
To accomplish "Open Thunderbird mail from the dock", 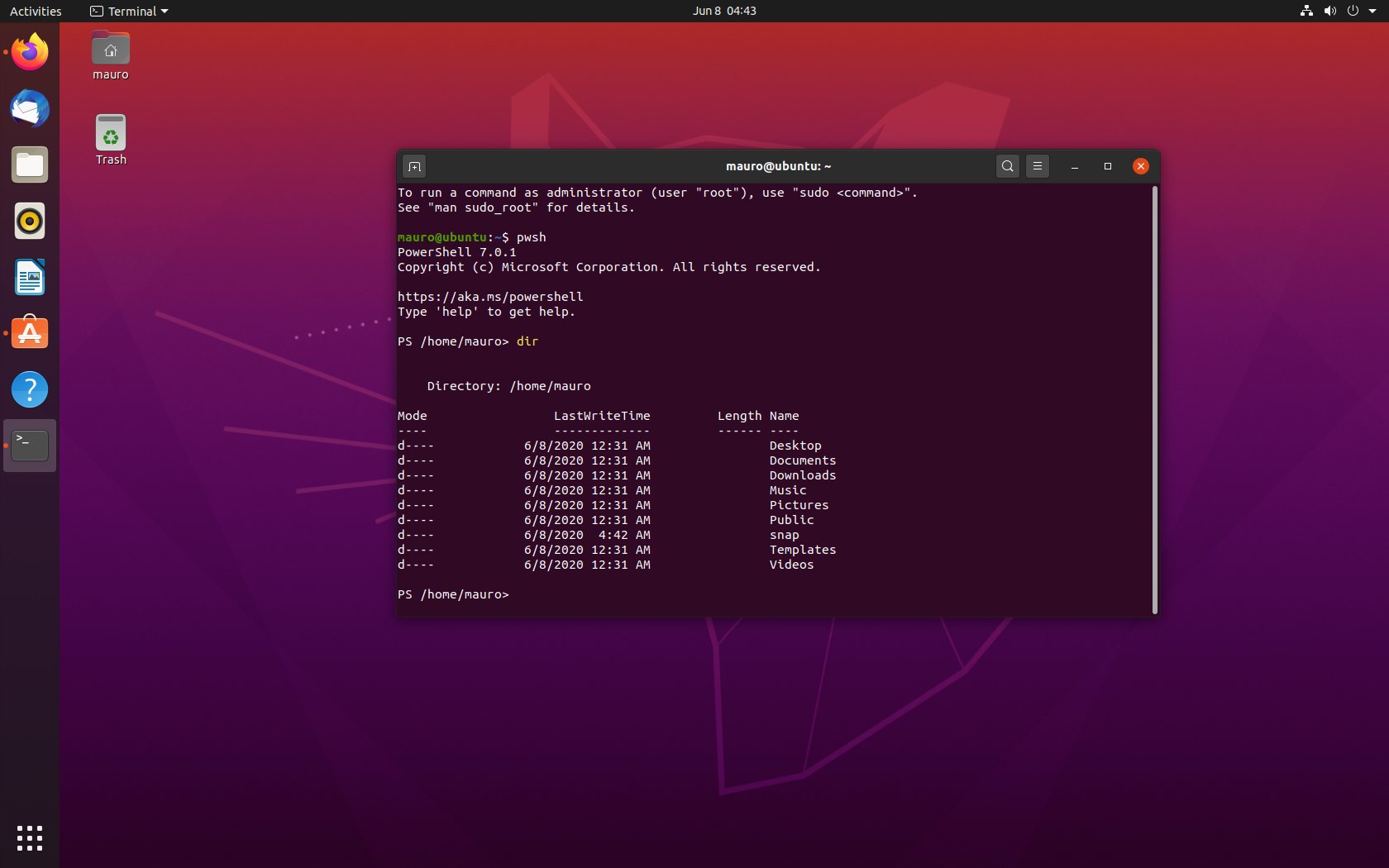I will coord(29,108).
